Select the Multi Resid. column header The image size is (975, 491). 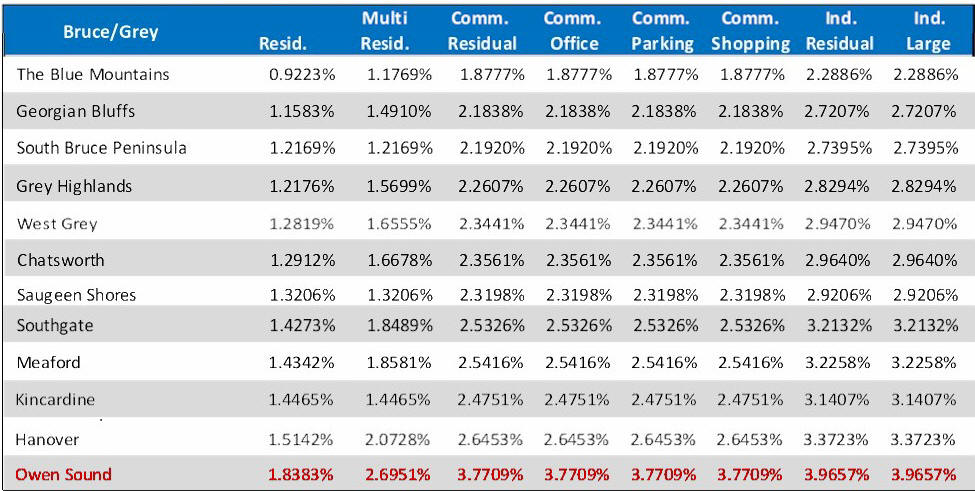coord(384,31)
